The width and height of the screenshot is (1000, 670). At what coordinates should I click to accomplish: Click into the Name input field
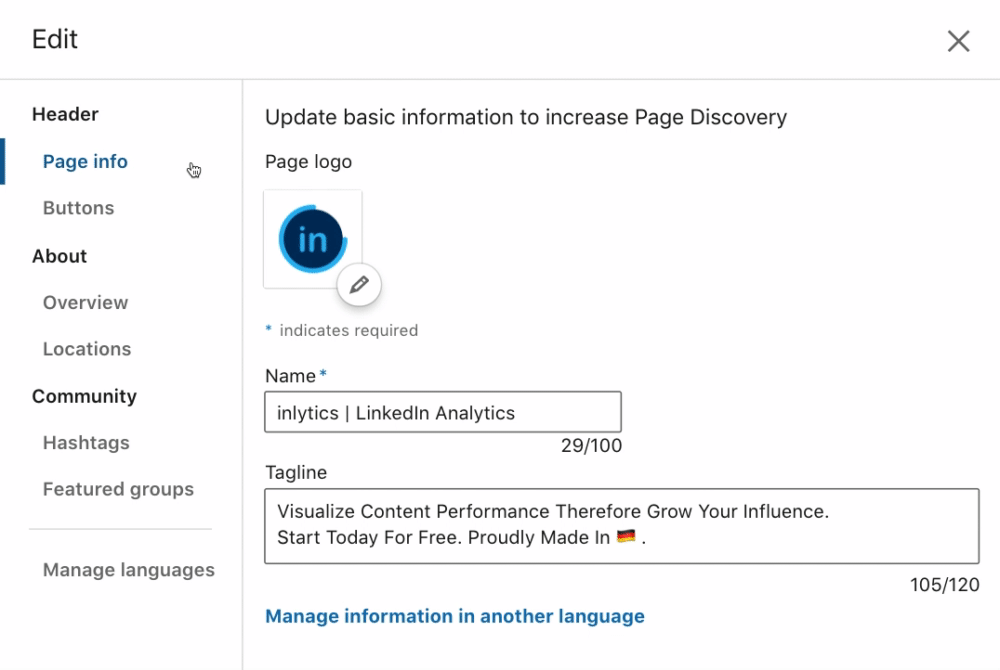(443, 412)
